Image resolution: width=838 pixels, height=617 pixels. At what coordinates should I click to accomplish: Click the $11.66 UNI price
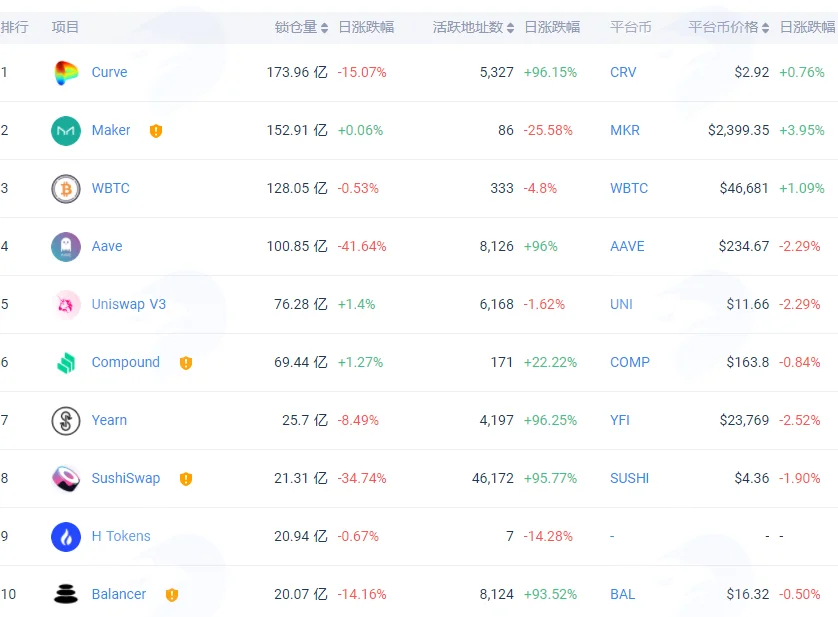click(748, 304)
